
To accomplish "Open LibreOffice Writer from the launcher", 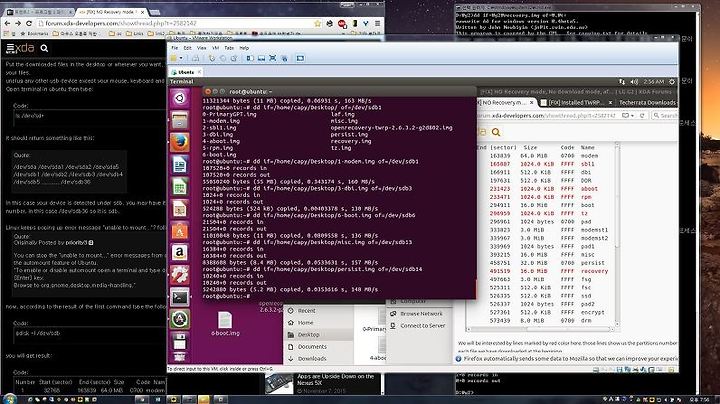I will click(180, 165).
